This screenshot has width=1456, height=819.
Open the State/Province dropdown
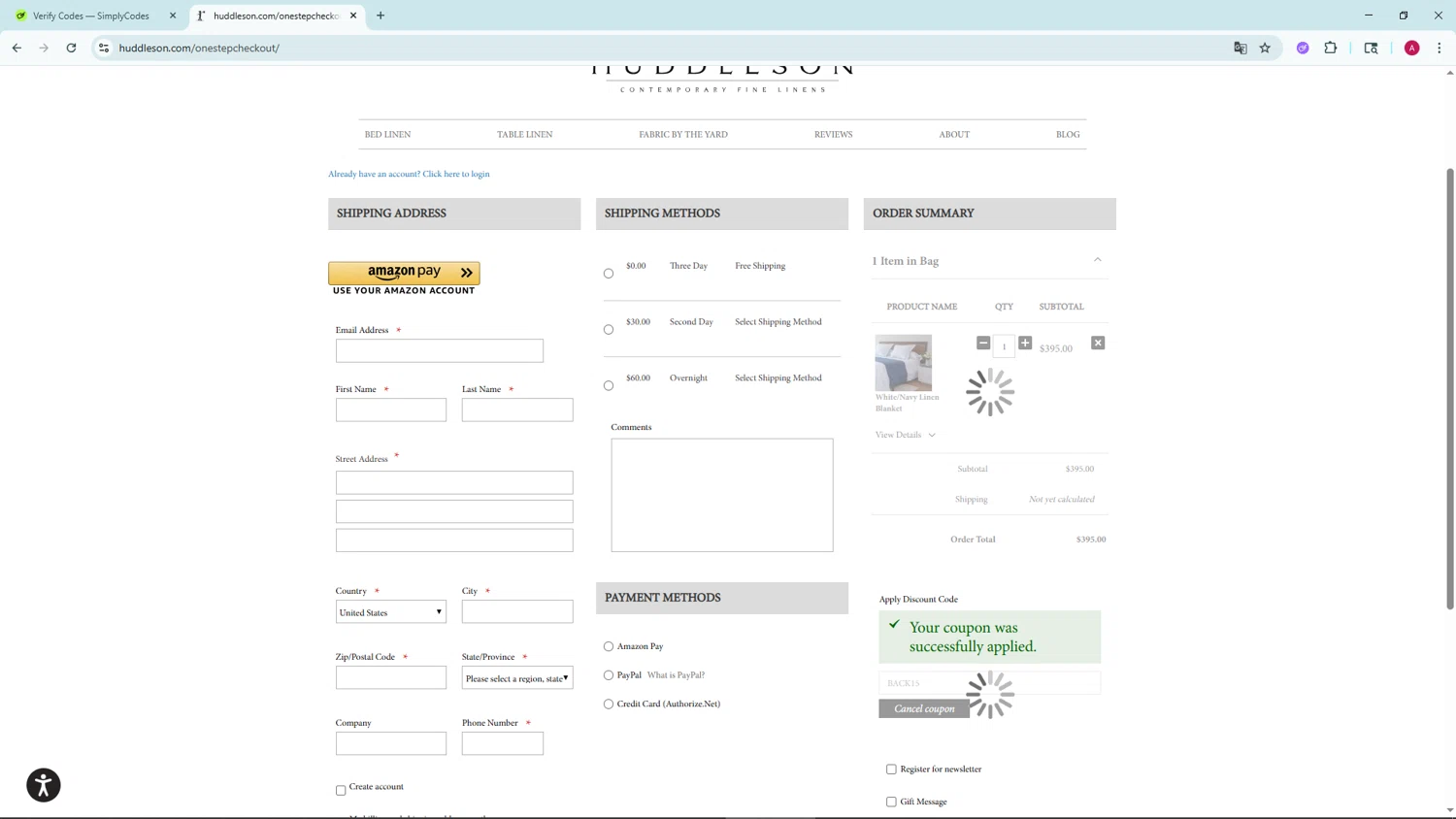(x=517, y=677)
